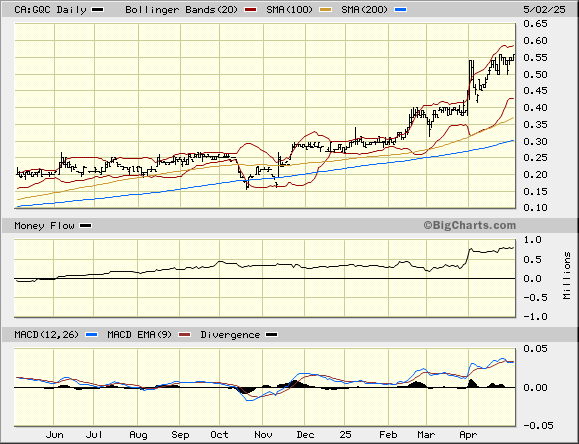Click the Oct month label on time axis
Screen dimensions: 579x444
click(x=219, y=435)
